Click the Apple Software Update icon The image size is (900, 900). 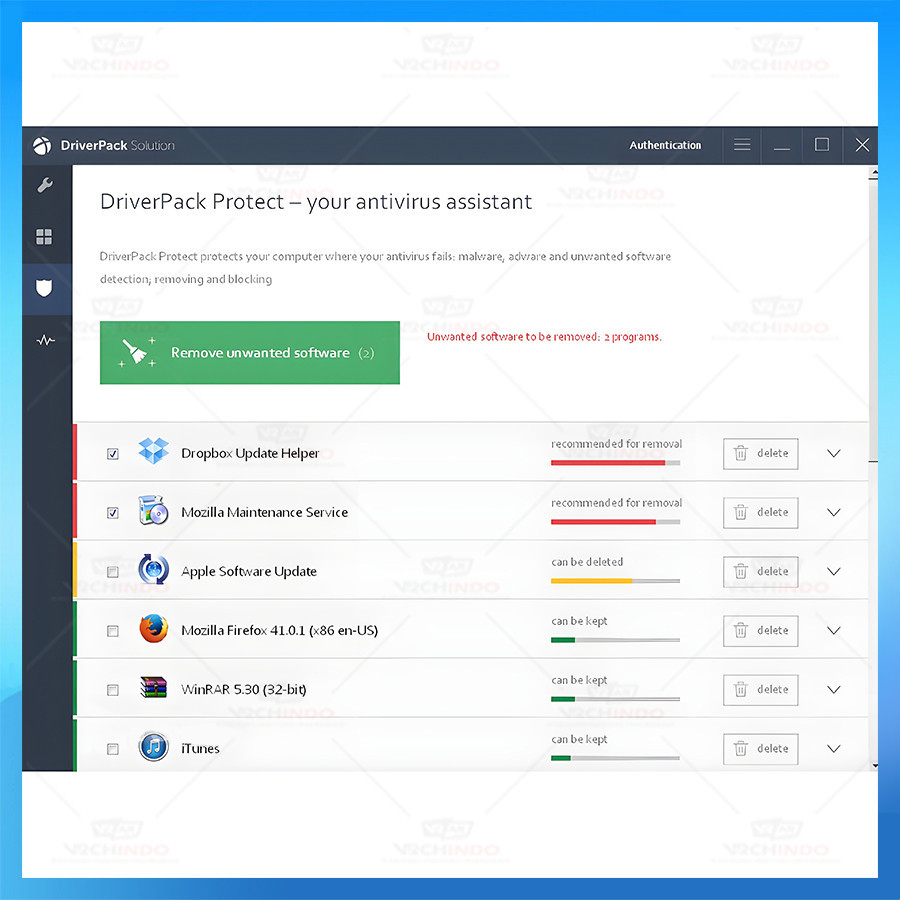click(x=153, y=569)
